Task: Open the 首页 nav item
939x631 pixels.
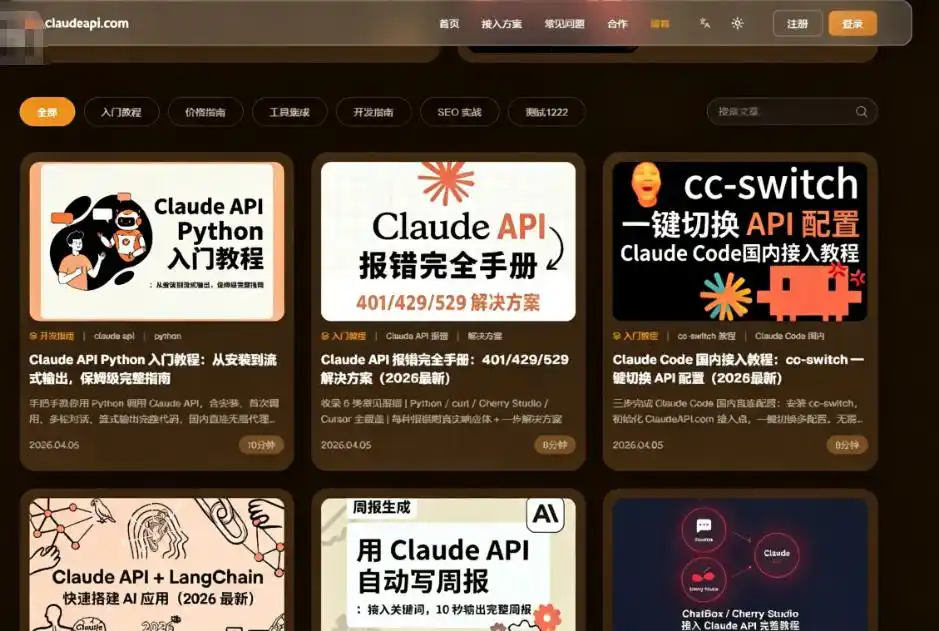Action: pos(449,24)
